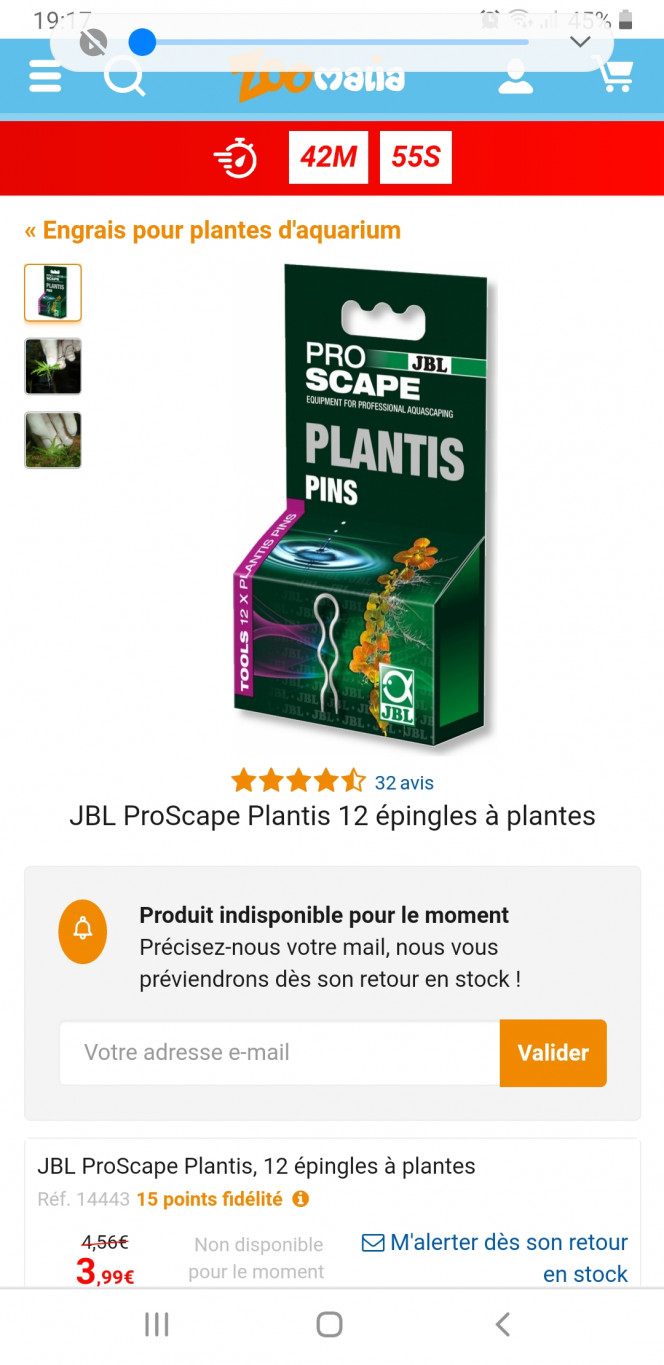Tap the fidelity points info icon
The width and height of the screenshot is (664, 1365).
coord(300,1198)
